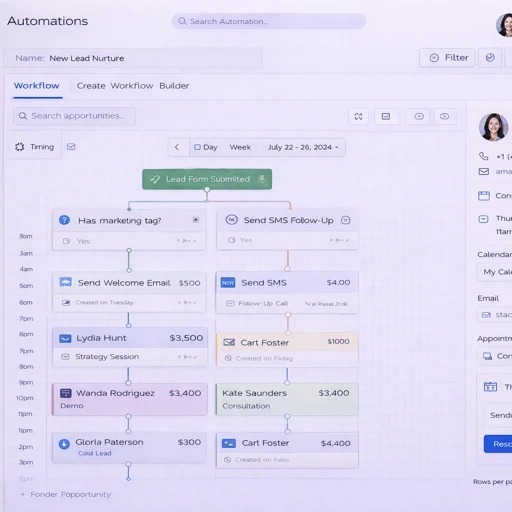The image size is (512, 512).
Task: Click the NOW badge on Send SMS card
Action: 228,283
